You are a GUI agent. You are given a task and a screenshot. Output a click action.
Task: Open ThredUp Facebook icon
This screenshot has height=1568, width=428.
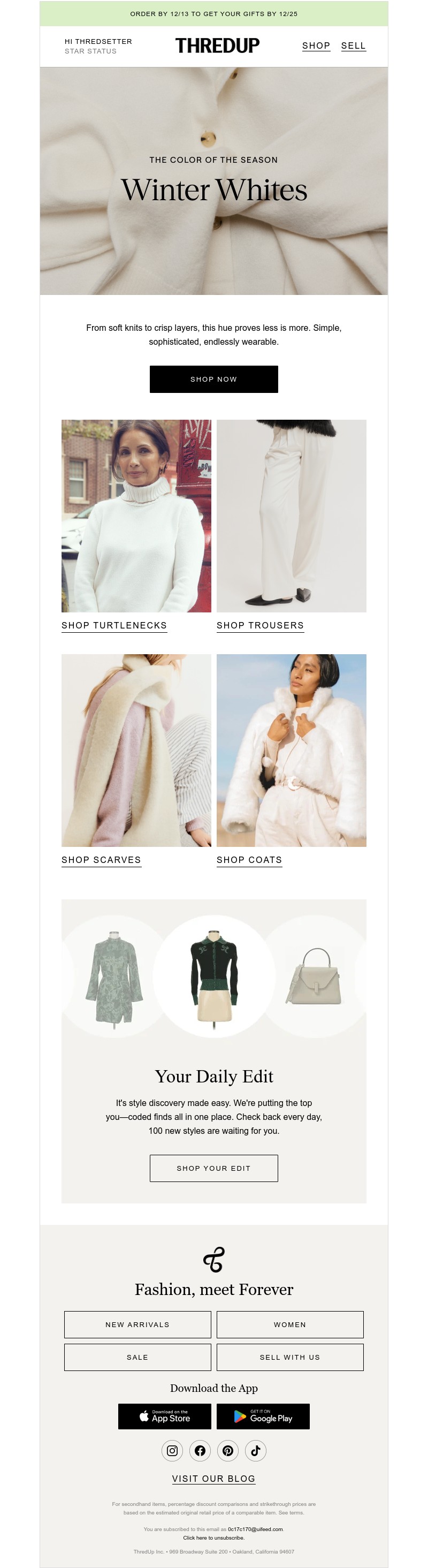(x=200, y=1450)
